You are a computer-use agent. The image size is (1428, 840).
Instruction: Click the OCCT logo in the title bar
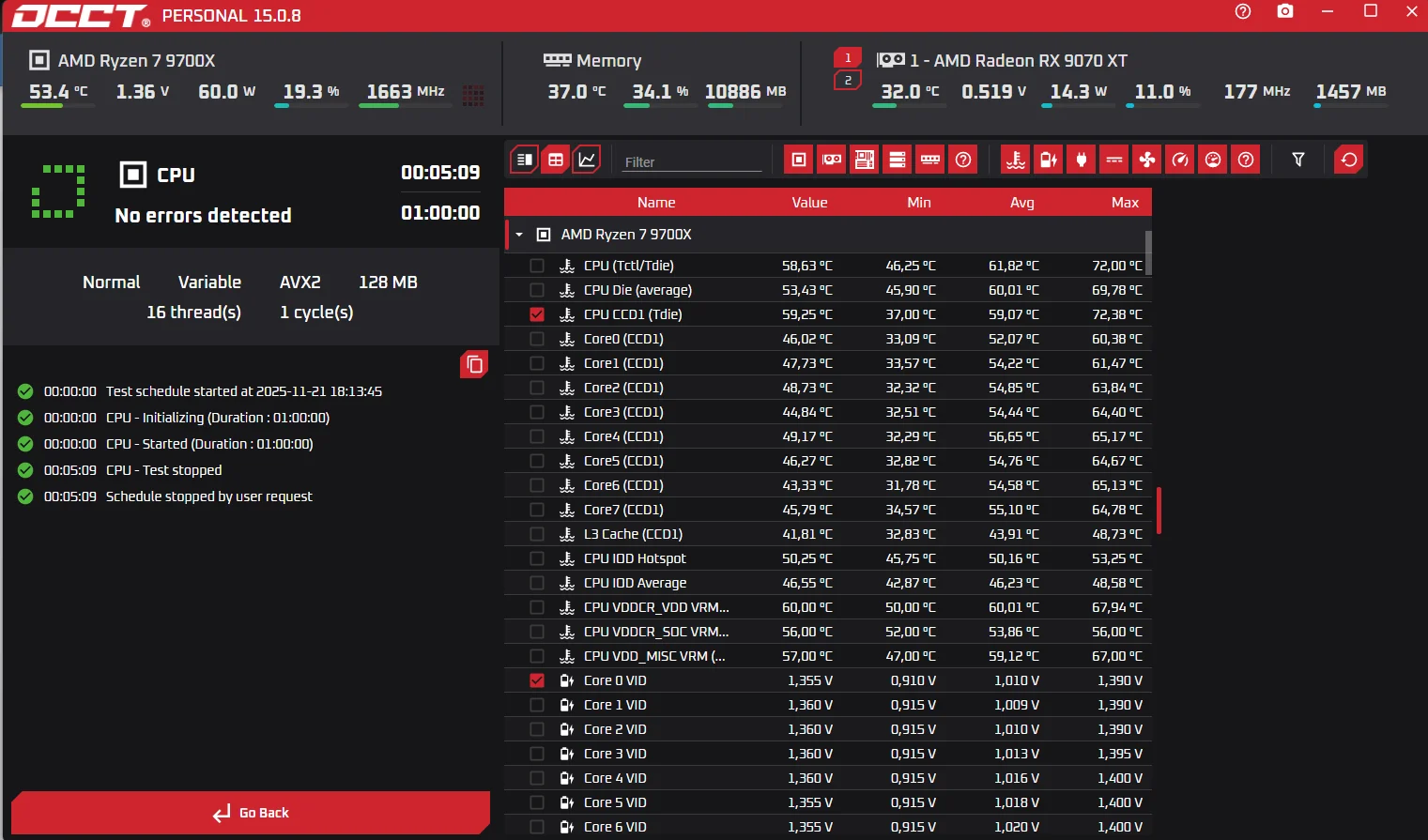(x=80, y=15)
